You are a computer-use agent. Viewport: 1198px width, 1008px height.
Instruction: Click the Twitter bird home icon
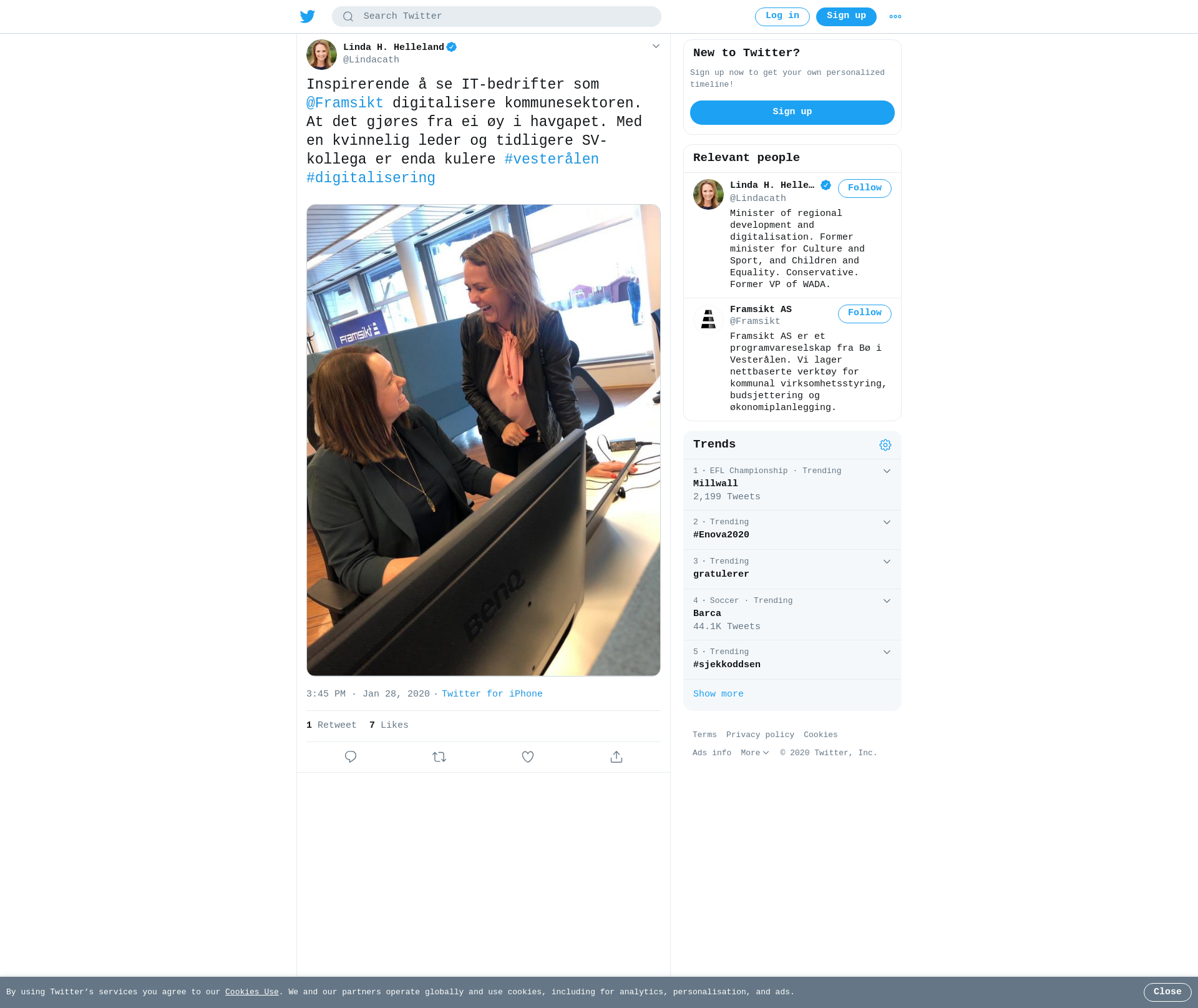tap(308, 16)
